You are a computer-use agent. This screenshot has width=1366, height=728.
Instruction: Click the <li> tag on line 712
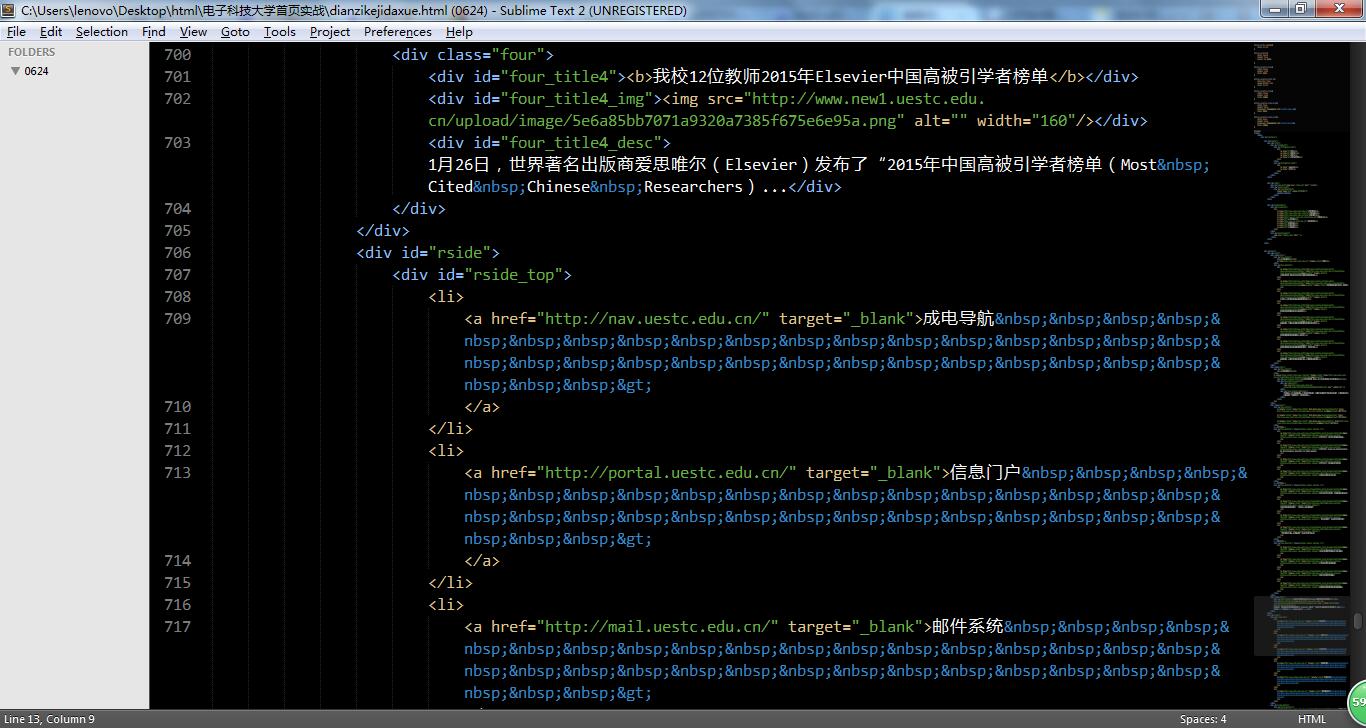click(x=446, y=451)
